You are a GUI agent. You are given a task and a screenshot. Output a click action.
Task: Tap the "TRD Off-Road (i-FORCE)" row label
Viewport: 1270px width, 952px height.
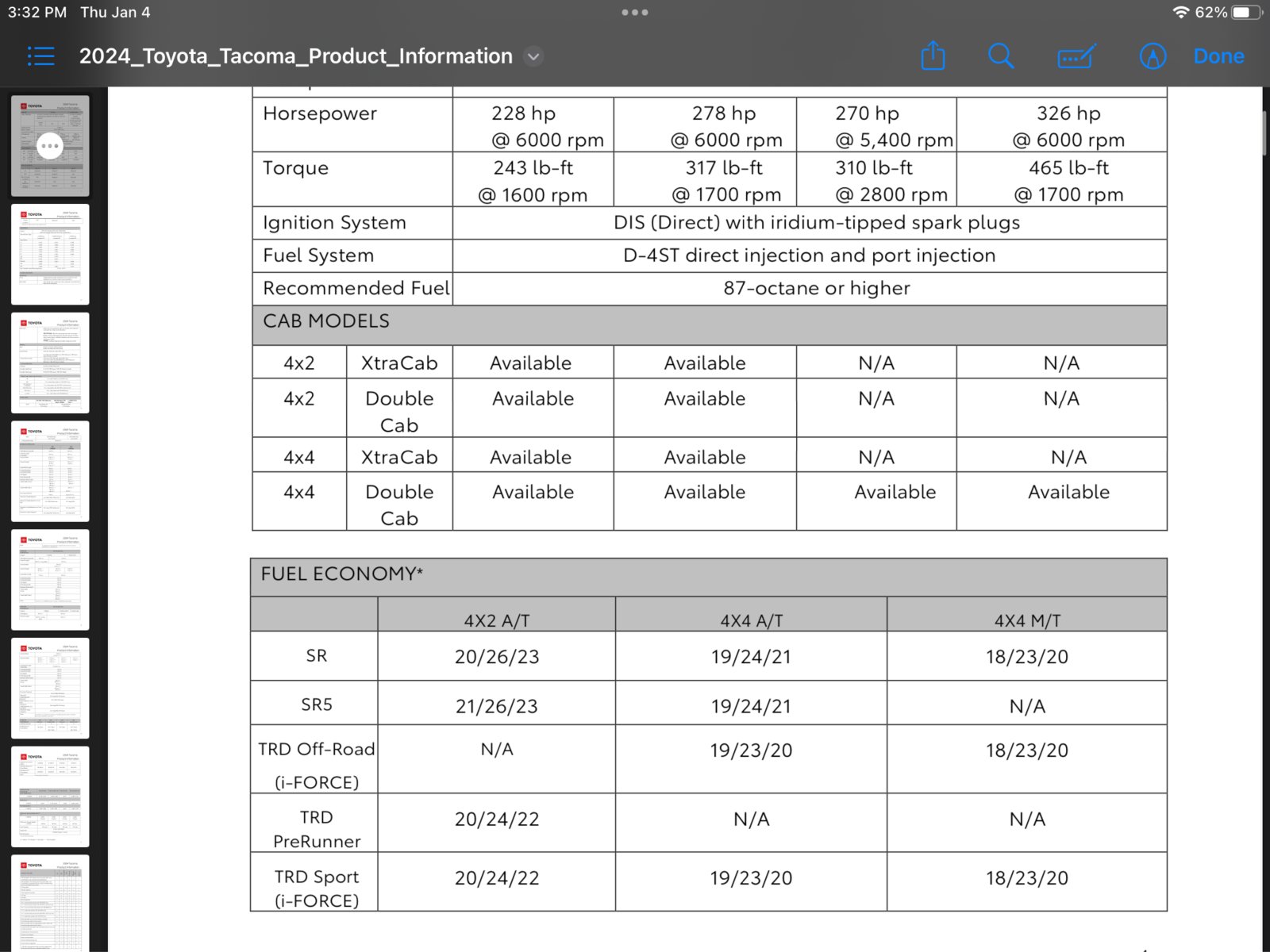pos(316,766)
